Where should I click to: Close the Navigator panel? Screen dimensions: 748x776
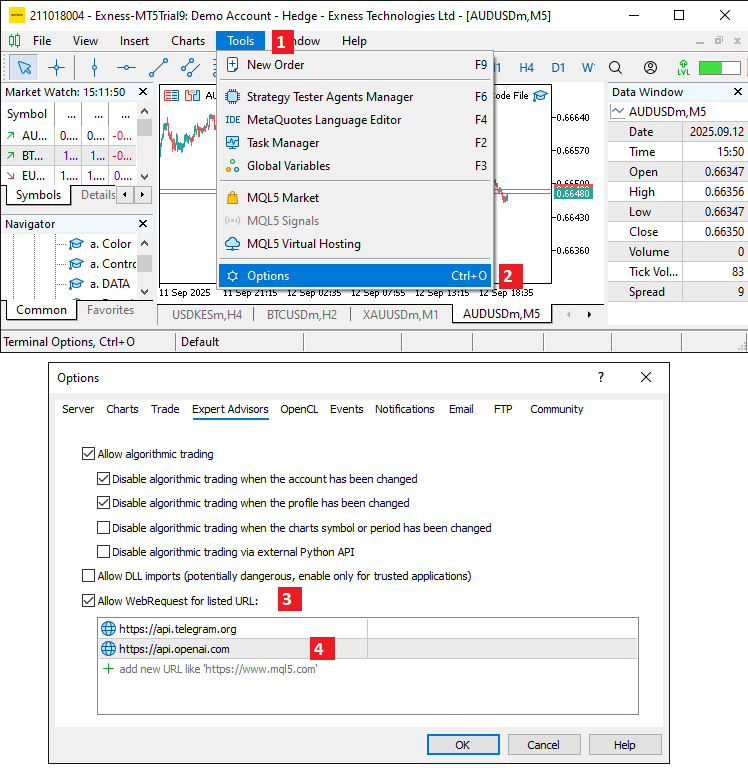coord(143,224)
